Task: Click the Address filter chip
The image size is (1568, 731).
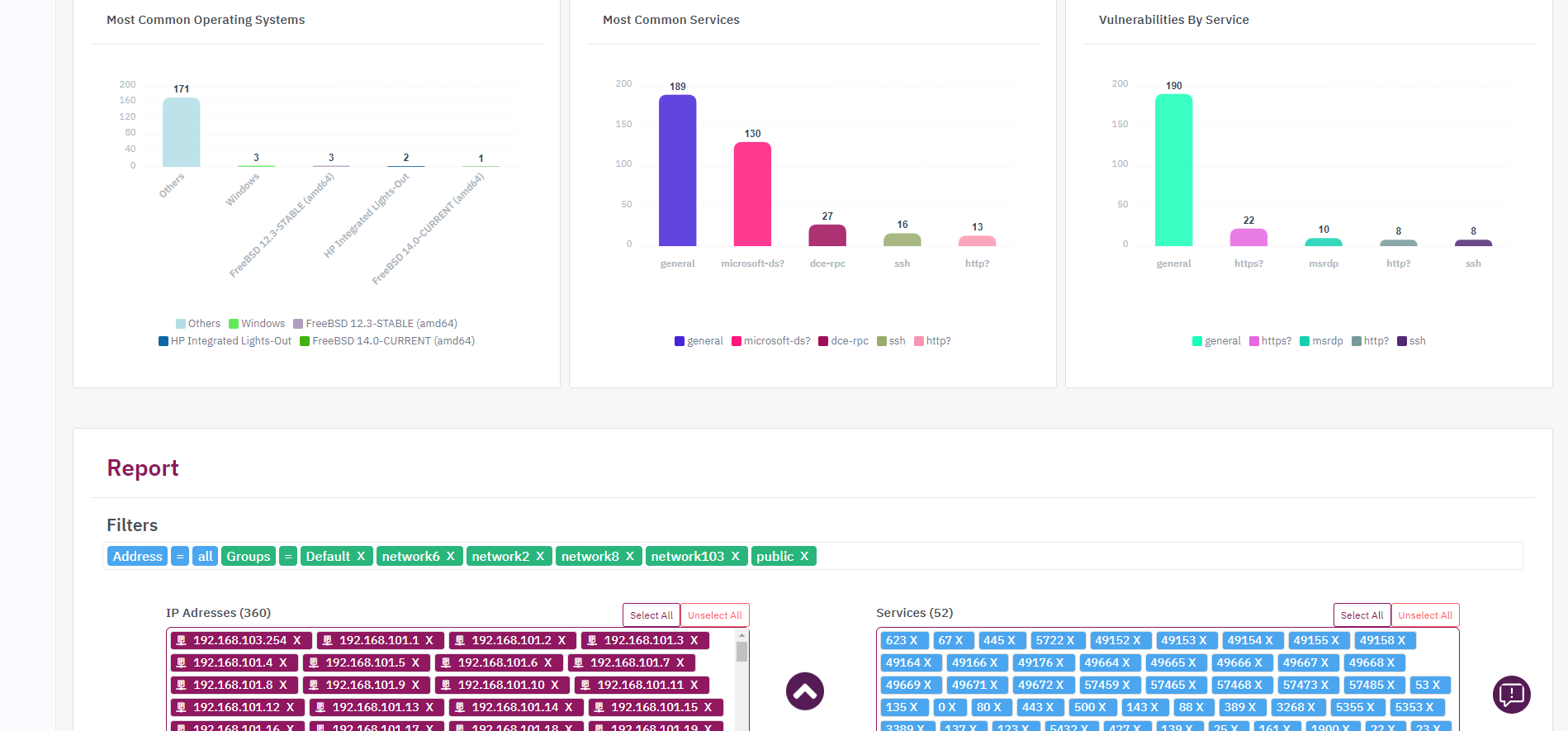Action: 137,557
